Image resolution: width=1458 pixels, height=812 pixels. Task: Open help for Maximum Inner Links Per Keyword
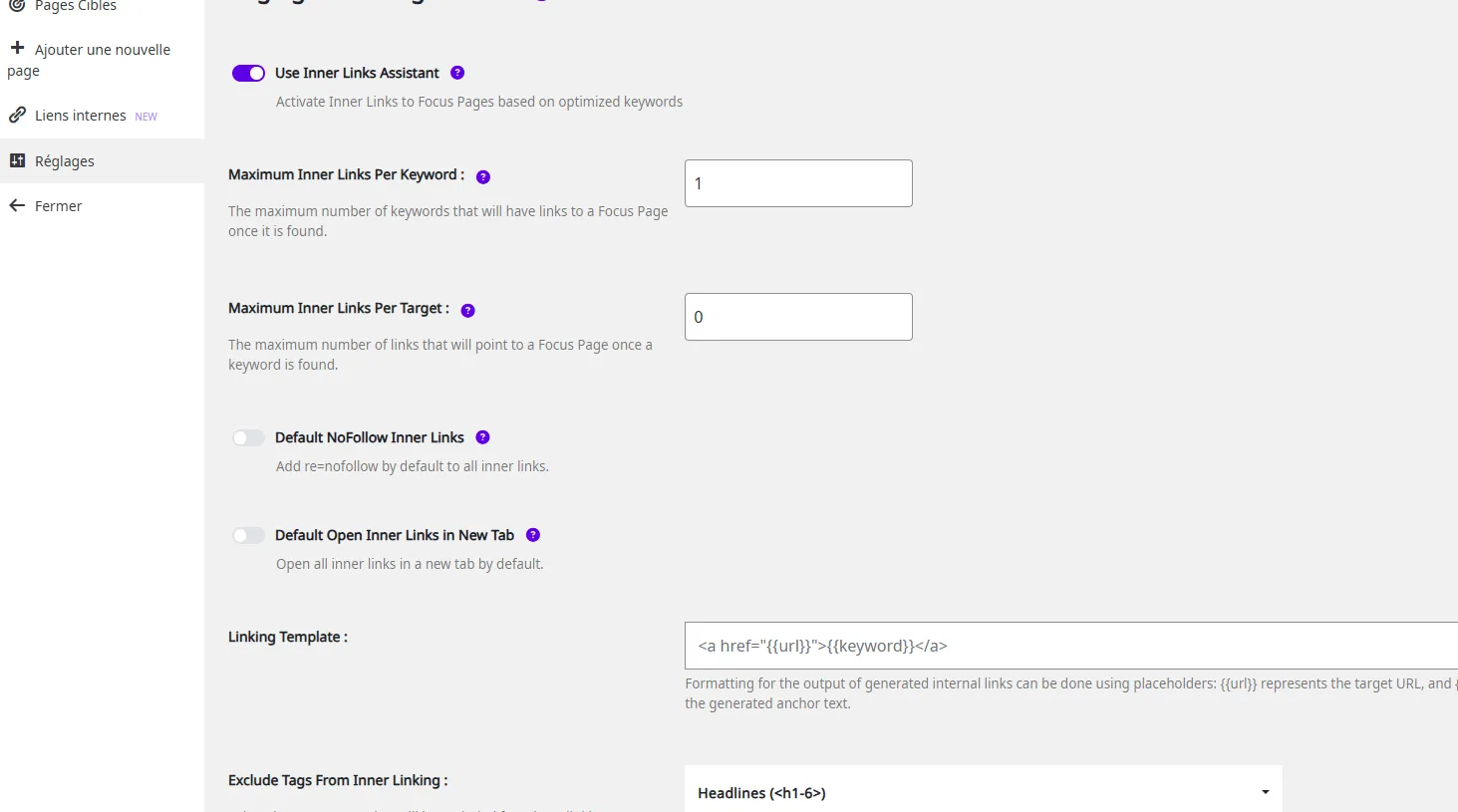[x=483, y=177]
